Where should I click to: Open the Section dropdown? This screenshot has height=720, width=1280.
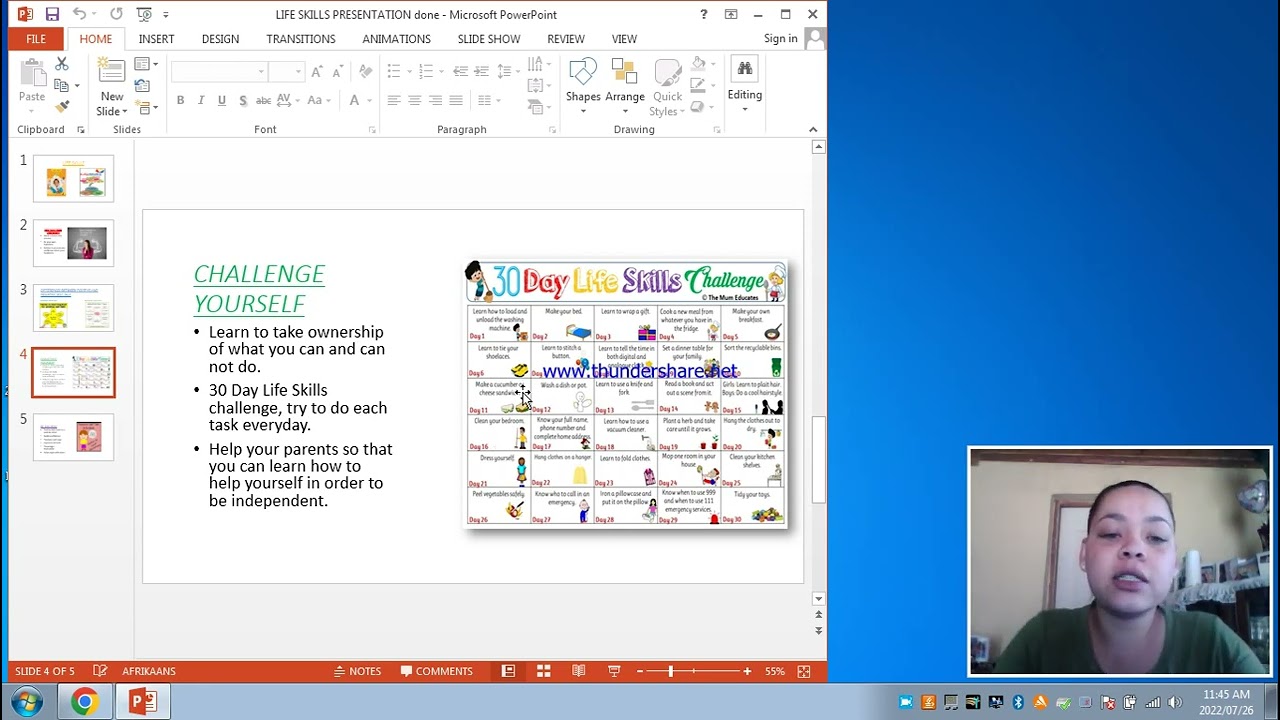pos(147,107)
